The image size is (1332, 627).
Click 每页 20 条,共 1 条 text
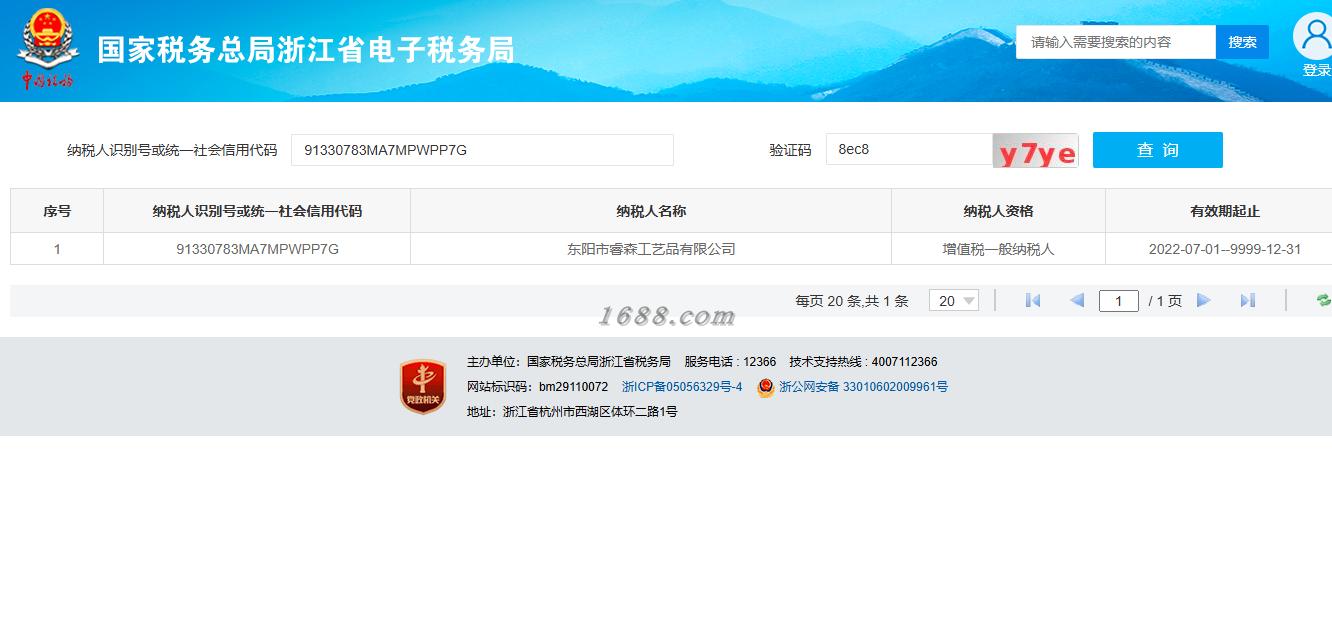point(852,301)
